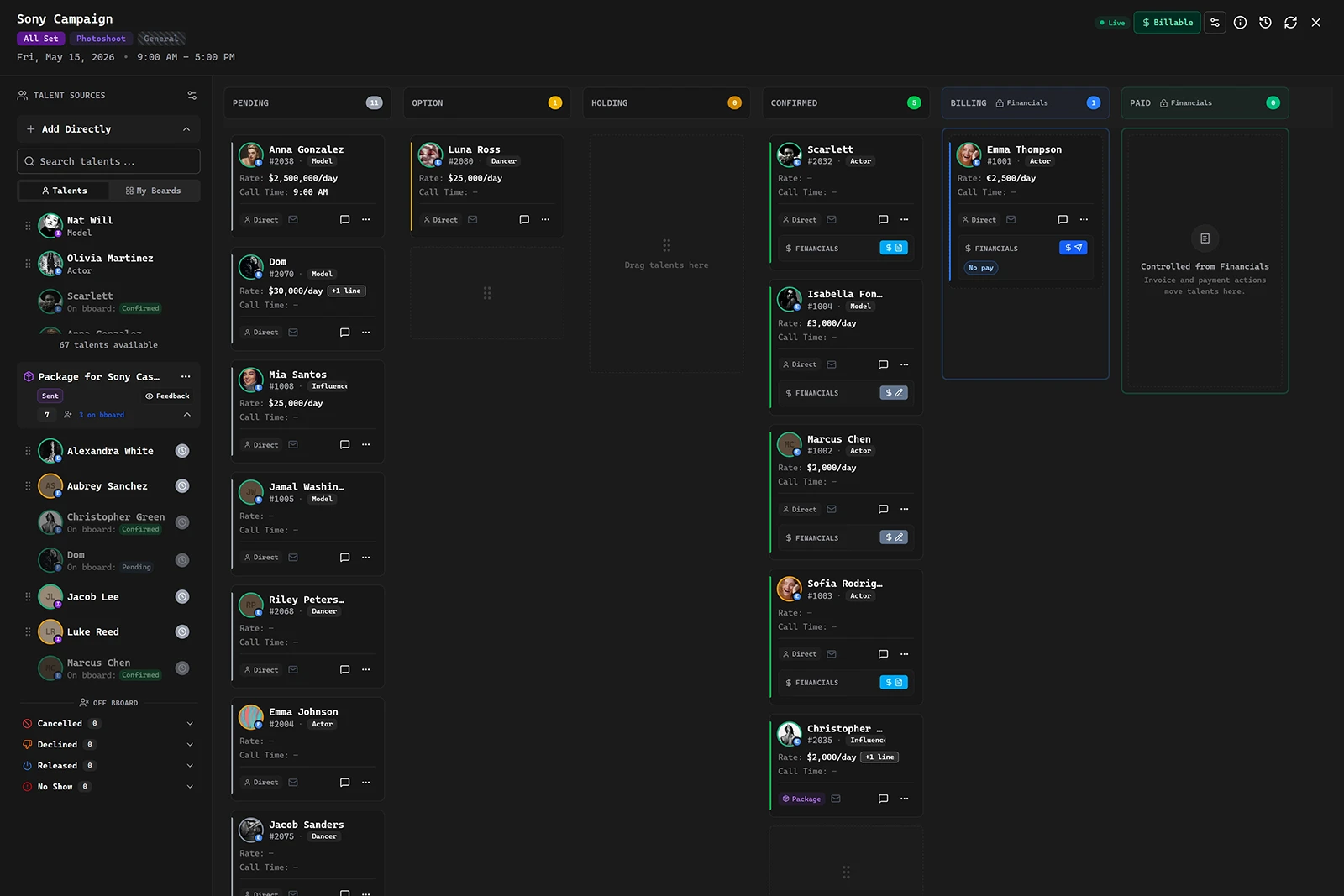Send the invoice on Emma Thompson card
Viewport: 1344px width, 896px height.
click(x=1074, y=248)
